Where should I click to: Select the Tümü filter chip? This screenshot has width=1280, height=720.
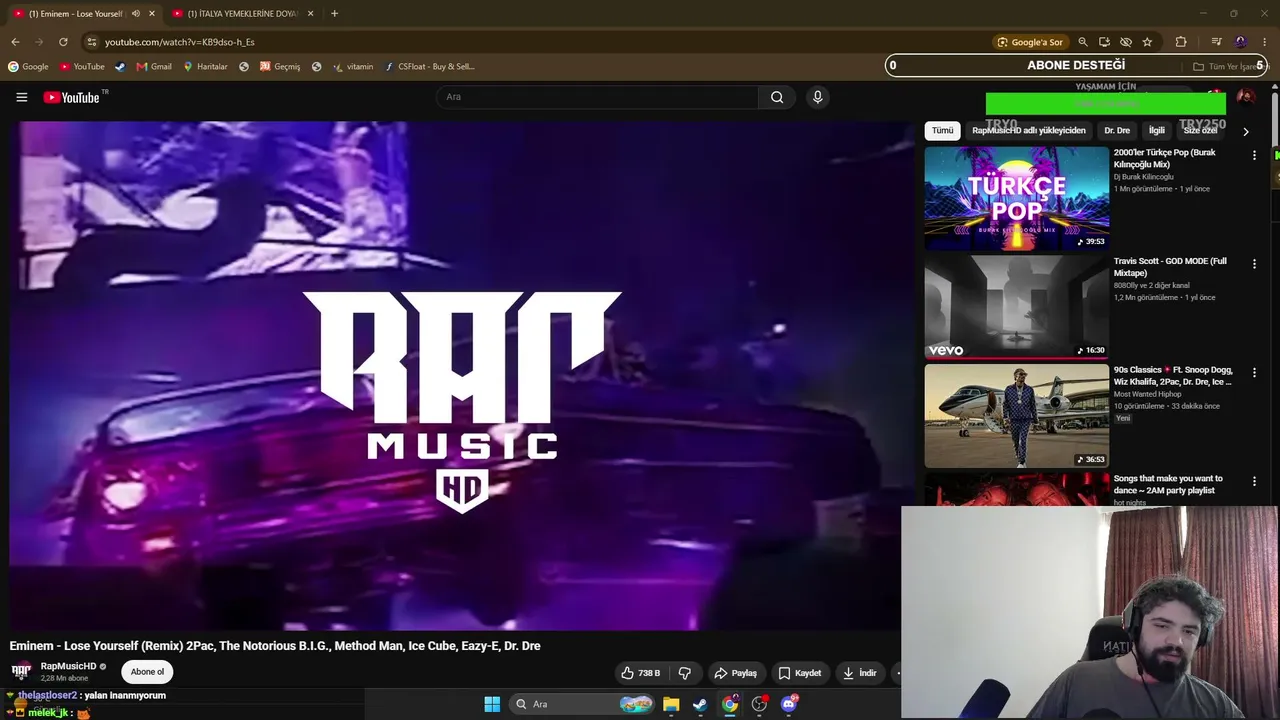point(943,131)
